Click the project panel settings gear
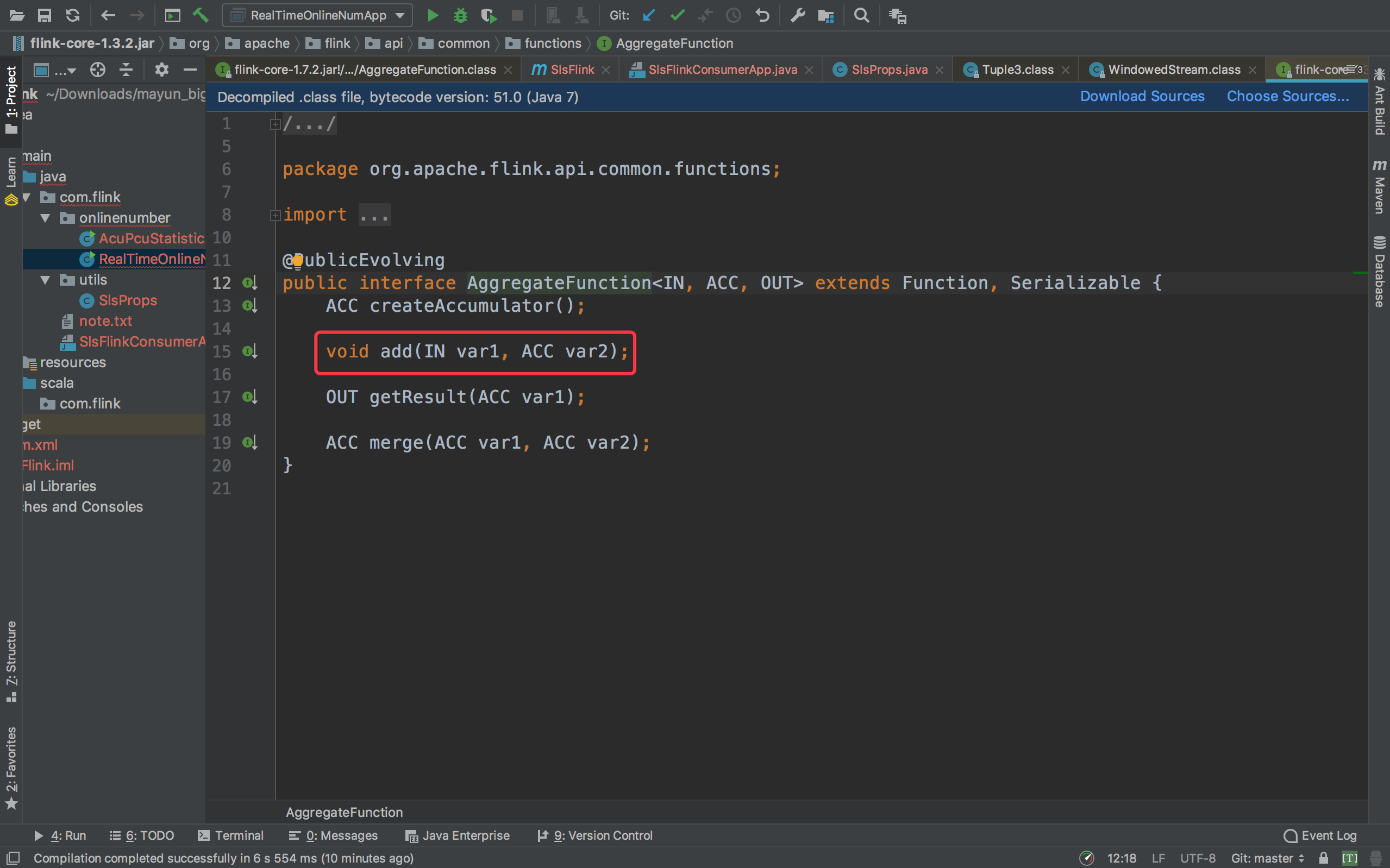The height and width of the screenshot is (868, 1390). tap(162, 70)
